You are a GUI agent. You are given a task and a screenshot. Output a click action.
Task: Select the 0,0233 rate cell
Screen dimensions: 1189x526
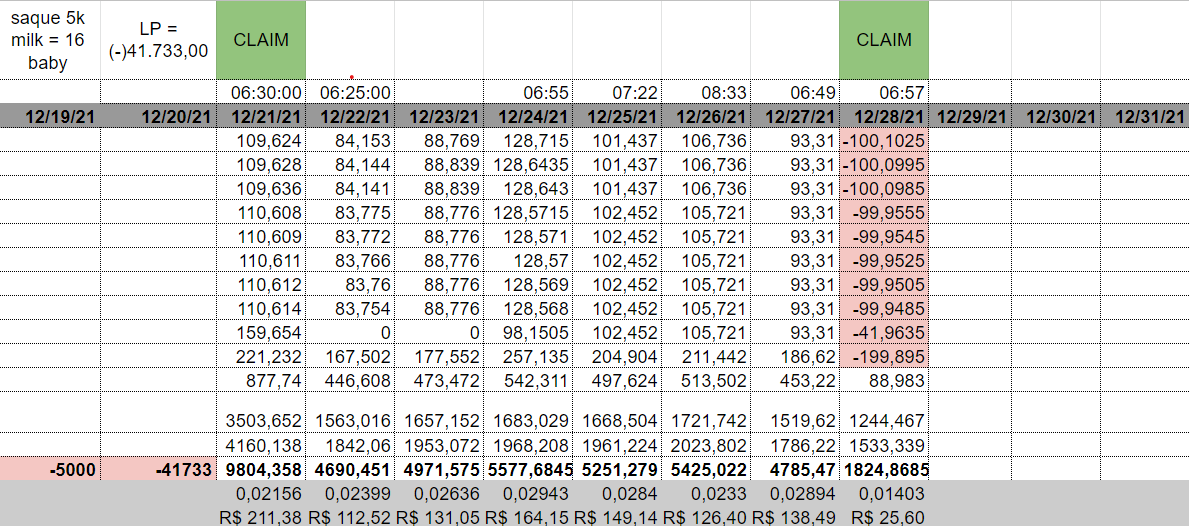click(x=706, y=494)
